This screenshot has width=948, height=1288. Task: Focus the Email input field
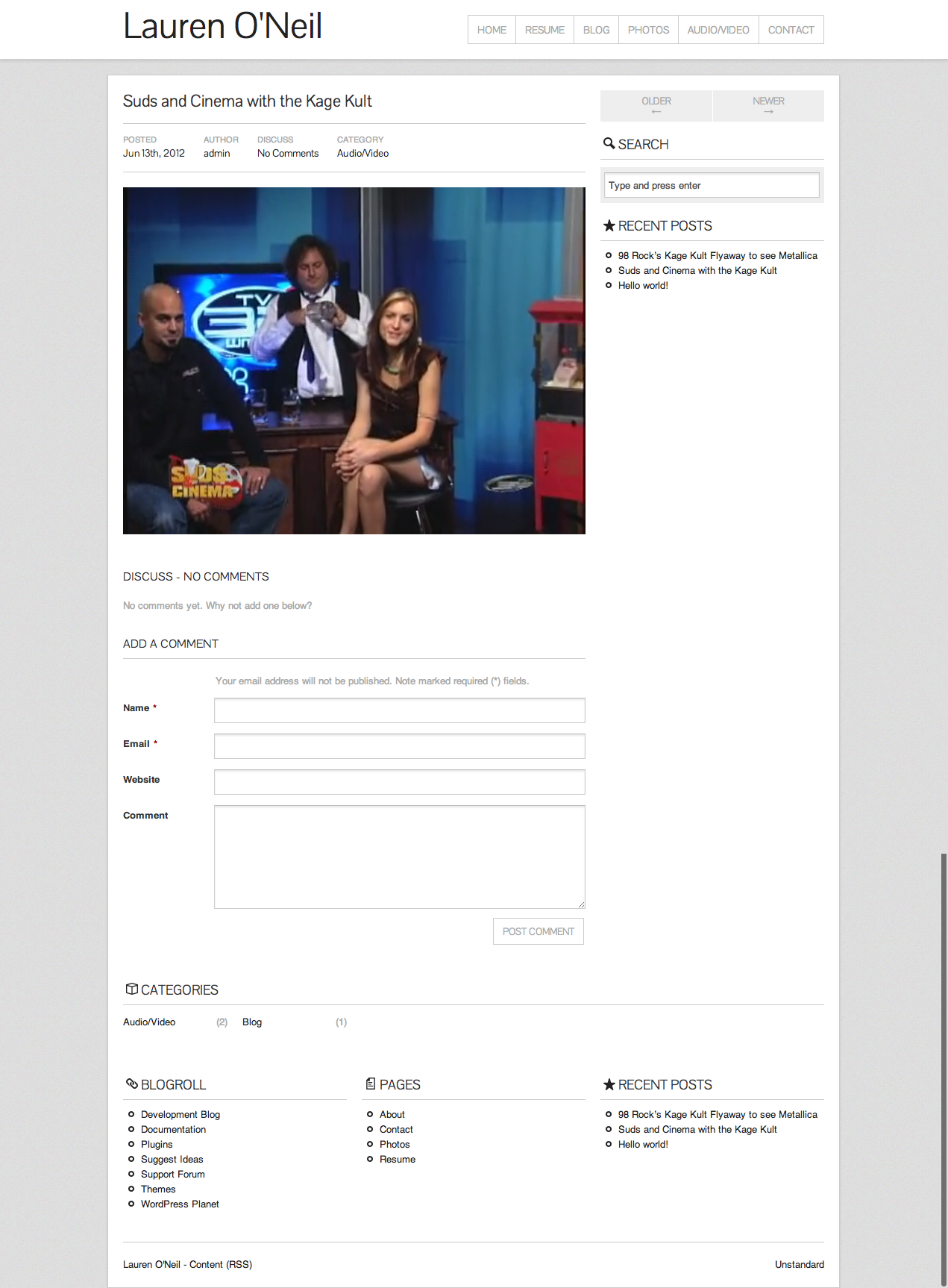click(399, 746)
